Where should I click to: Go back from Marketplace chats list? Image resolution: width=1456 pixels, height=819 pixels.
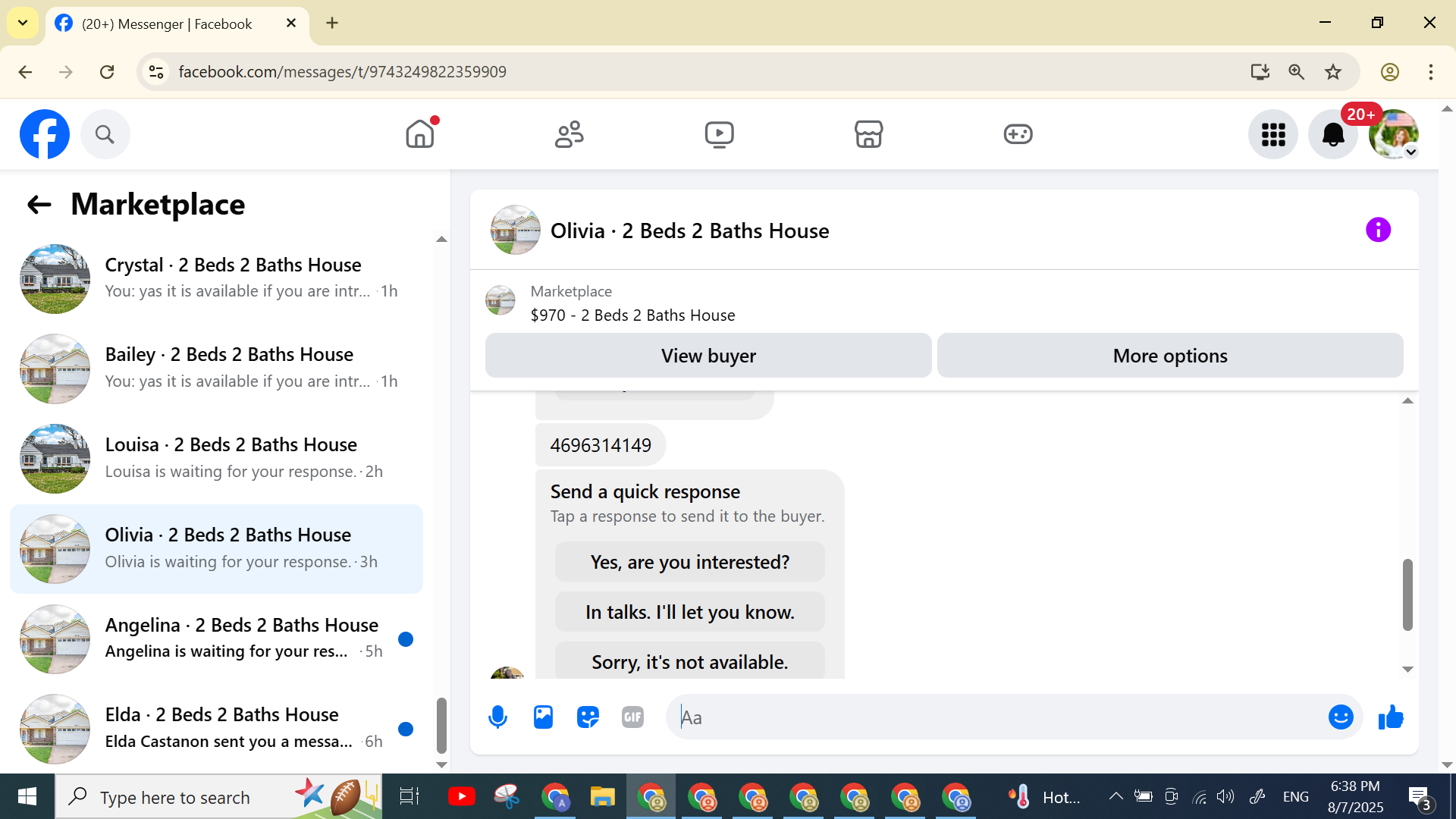click(39, 204)
